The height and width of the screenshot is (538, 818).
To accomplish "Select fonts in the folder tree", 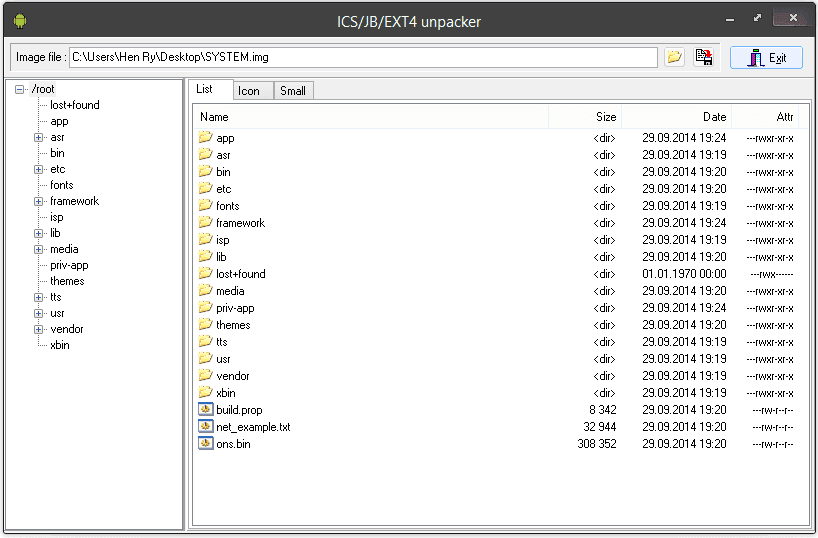I will [x=62, y=185].
